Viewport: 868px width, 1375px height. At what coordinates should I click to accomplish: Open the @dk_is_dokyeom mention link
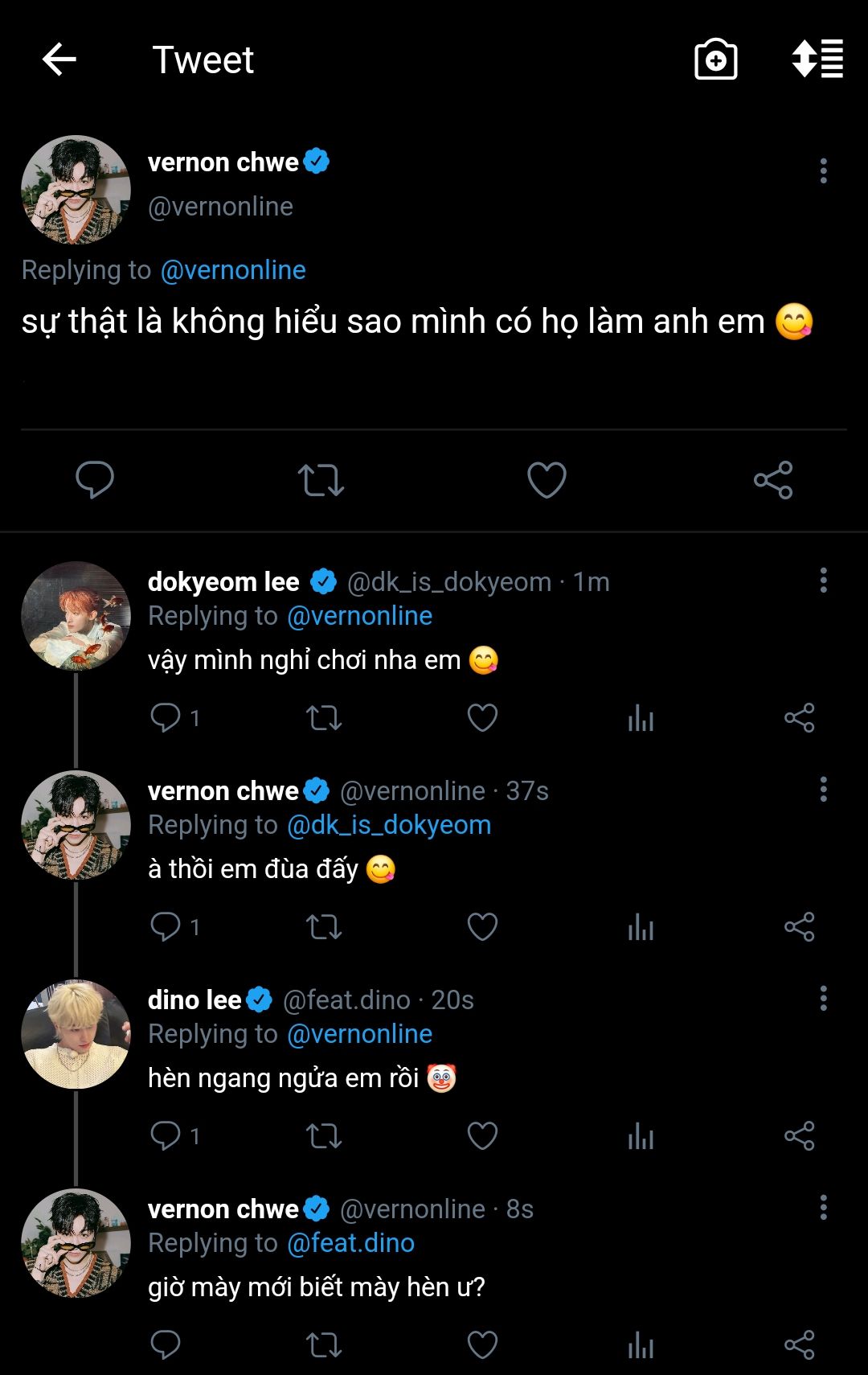click(x=389, y=825)
